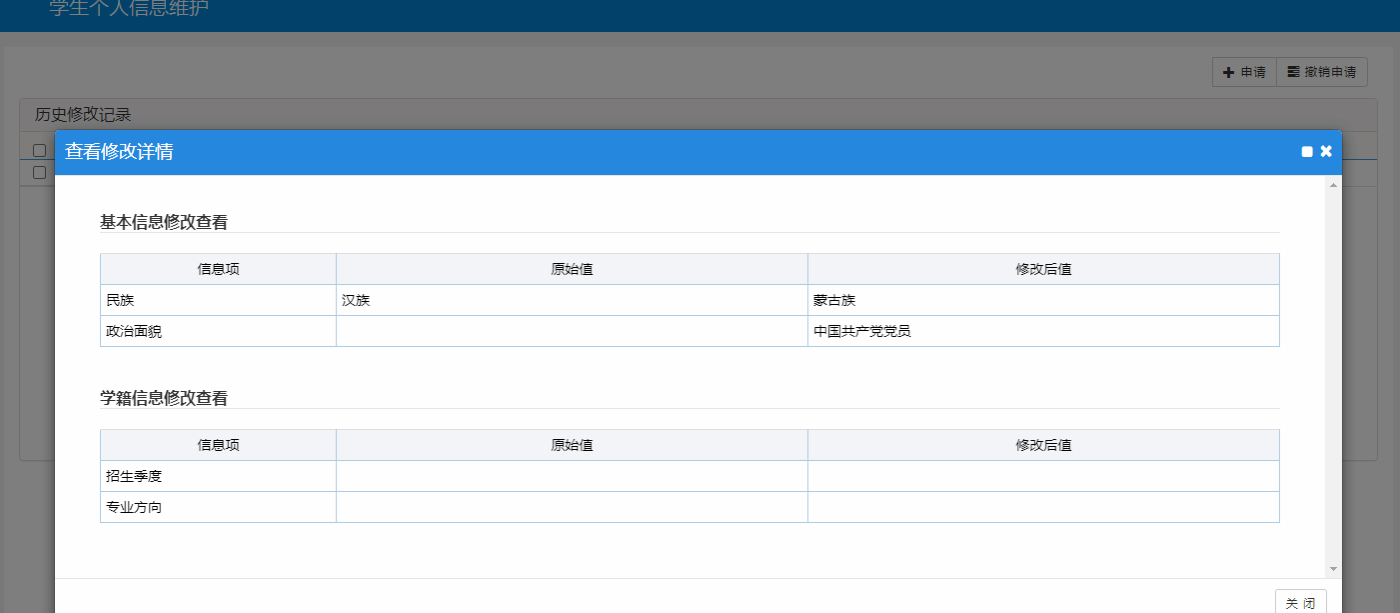1400x613 pixels.
Task: Click the 基本信息修改查看 section heading
Action: [x=164, y=222]
